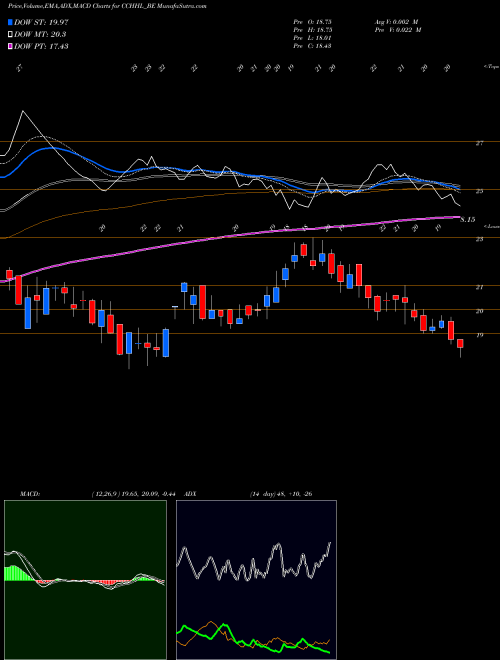The width and height of the screenshot is (500, 660).
Task: Click the 'Pre H: 18.75' value
Action: pyautogui.click(x=312, y=30)
